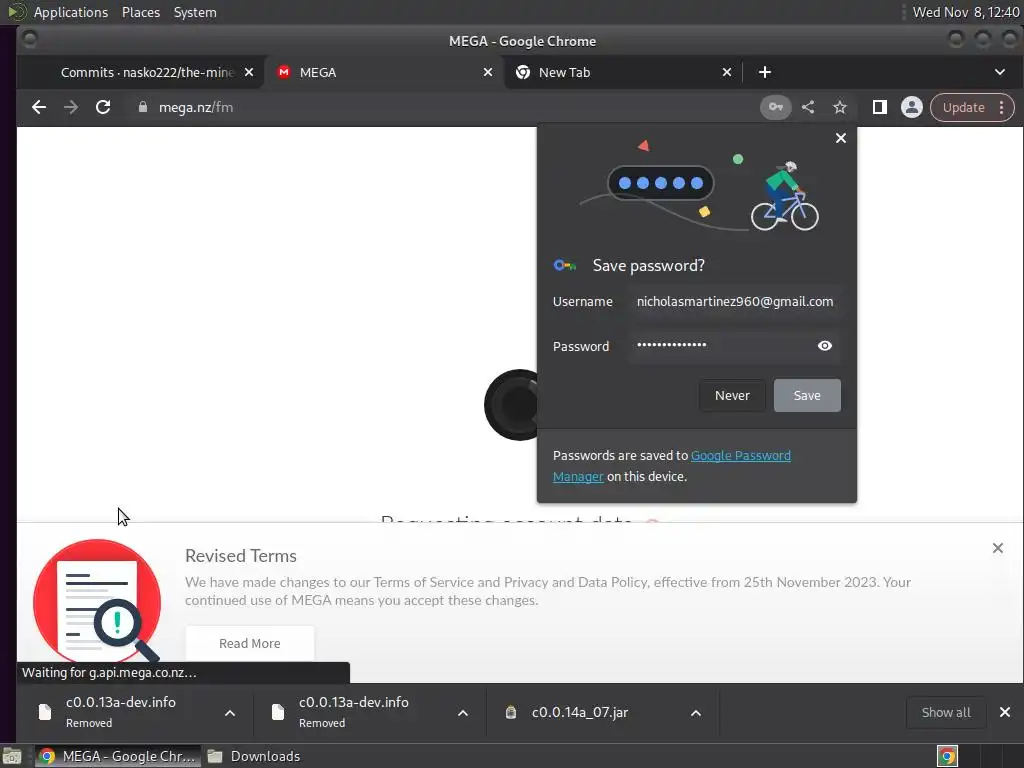Bookmark this tab with the star icon
Viewport: 1024px width, 768px height.
(x=840, y=107)
